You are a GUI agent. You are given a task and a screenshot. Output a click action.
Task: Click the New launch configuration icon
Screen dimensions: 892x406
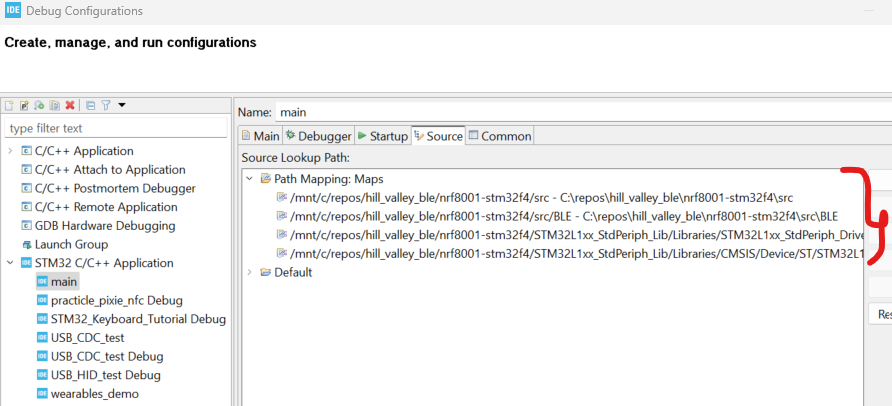tap(9, 105)
